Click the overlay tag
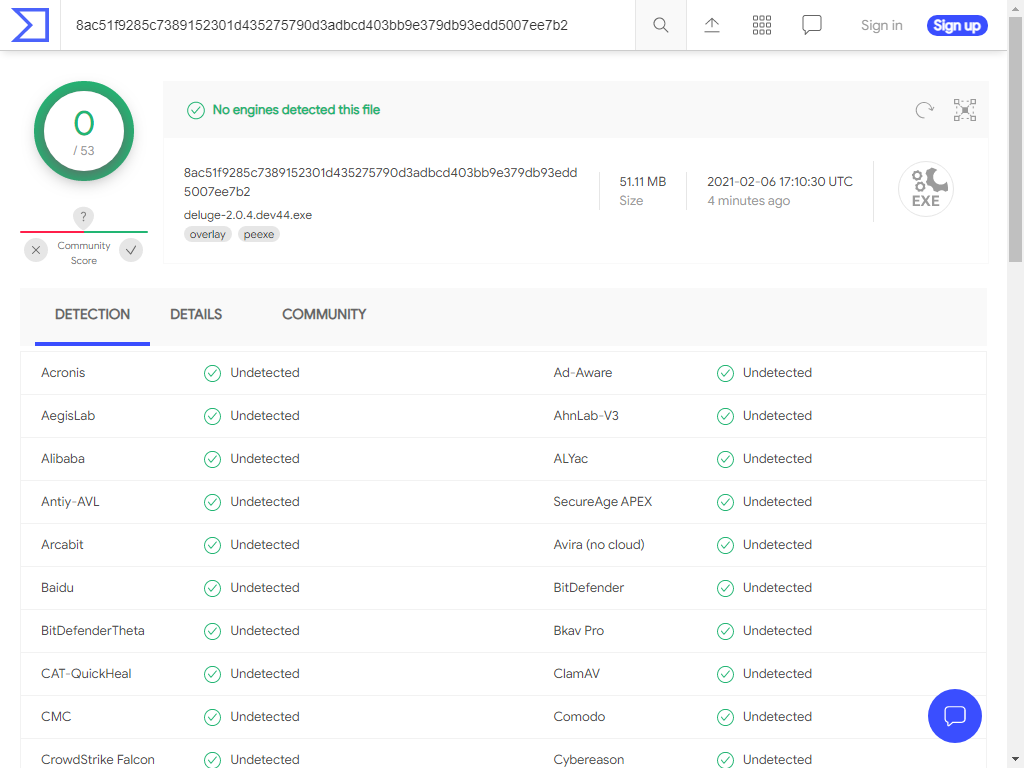1024x768 pixels. coord(208,234)
